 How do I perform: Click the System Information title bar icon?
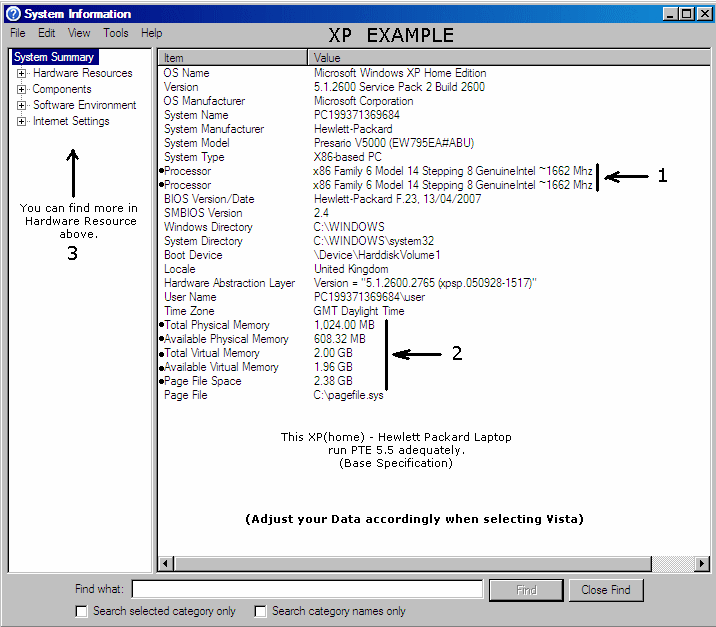13,14
